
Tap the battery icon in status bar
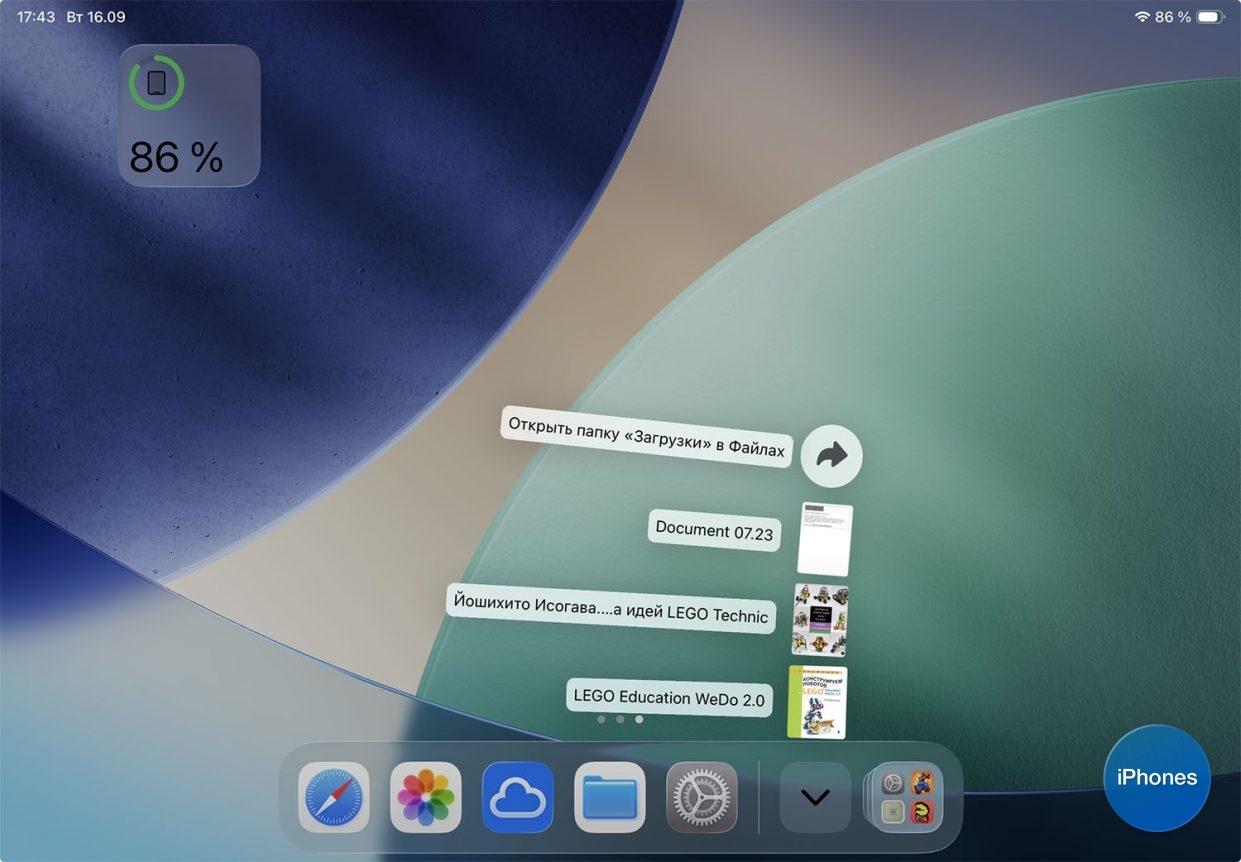pyautogui.click(x=1210, y=17)
